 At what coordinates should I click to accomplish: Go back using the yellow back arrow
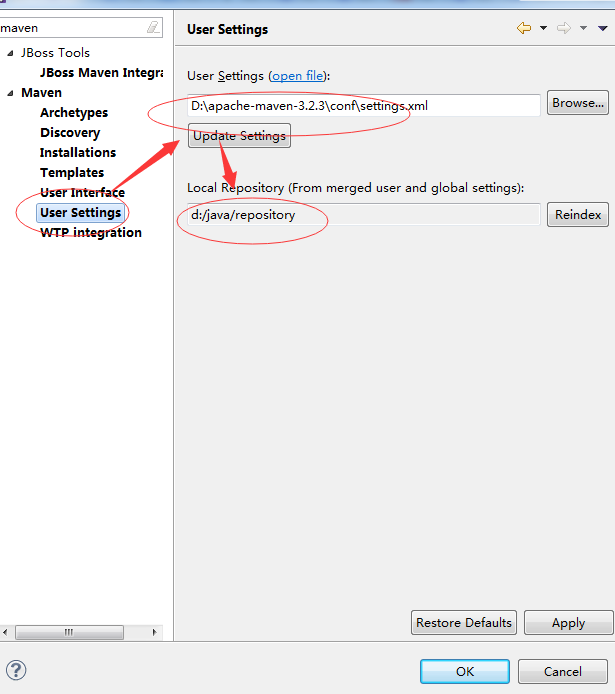pyautogui.click(x=524, y=28)
